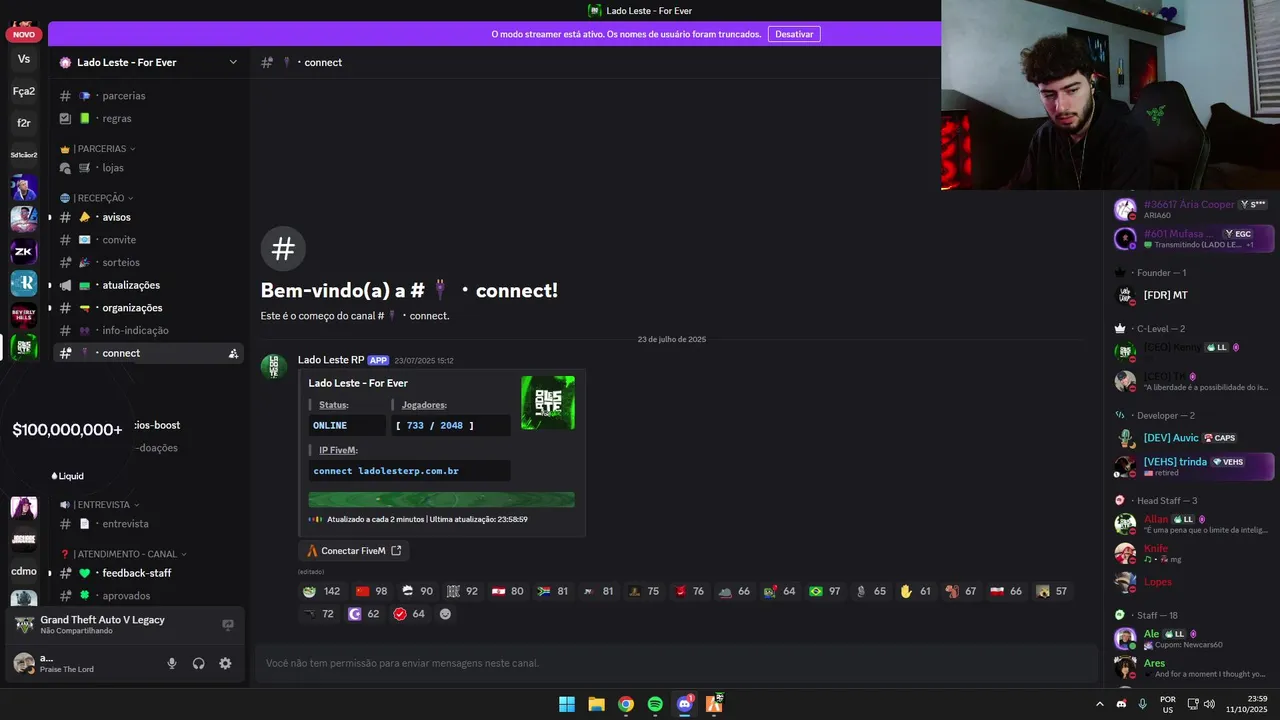Click member Ares in member list
The width and height of the screenshot is (1280, 720).
tap(1193, 668)
